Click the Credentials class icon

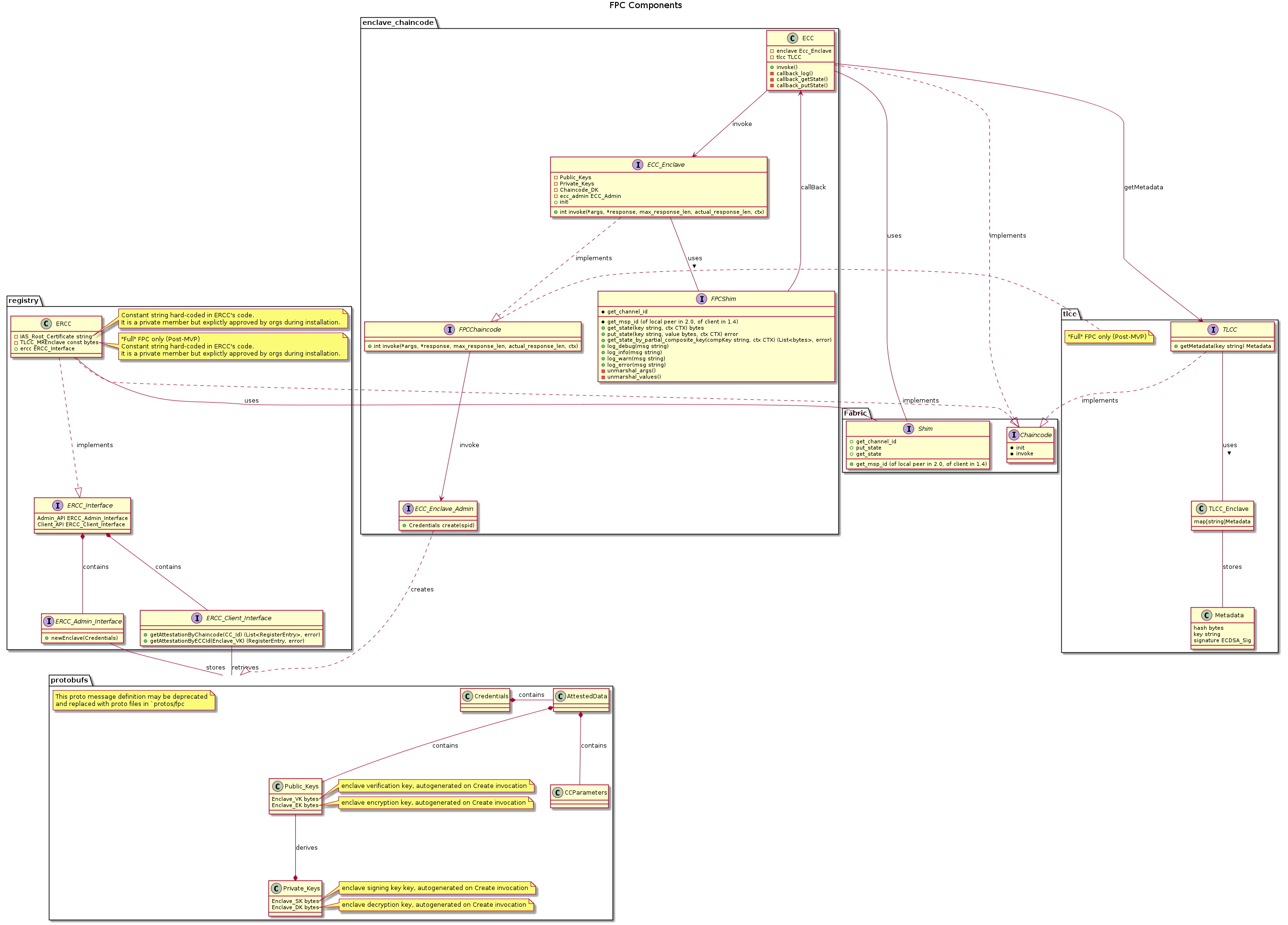click(x=467, y=696)
